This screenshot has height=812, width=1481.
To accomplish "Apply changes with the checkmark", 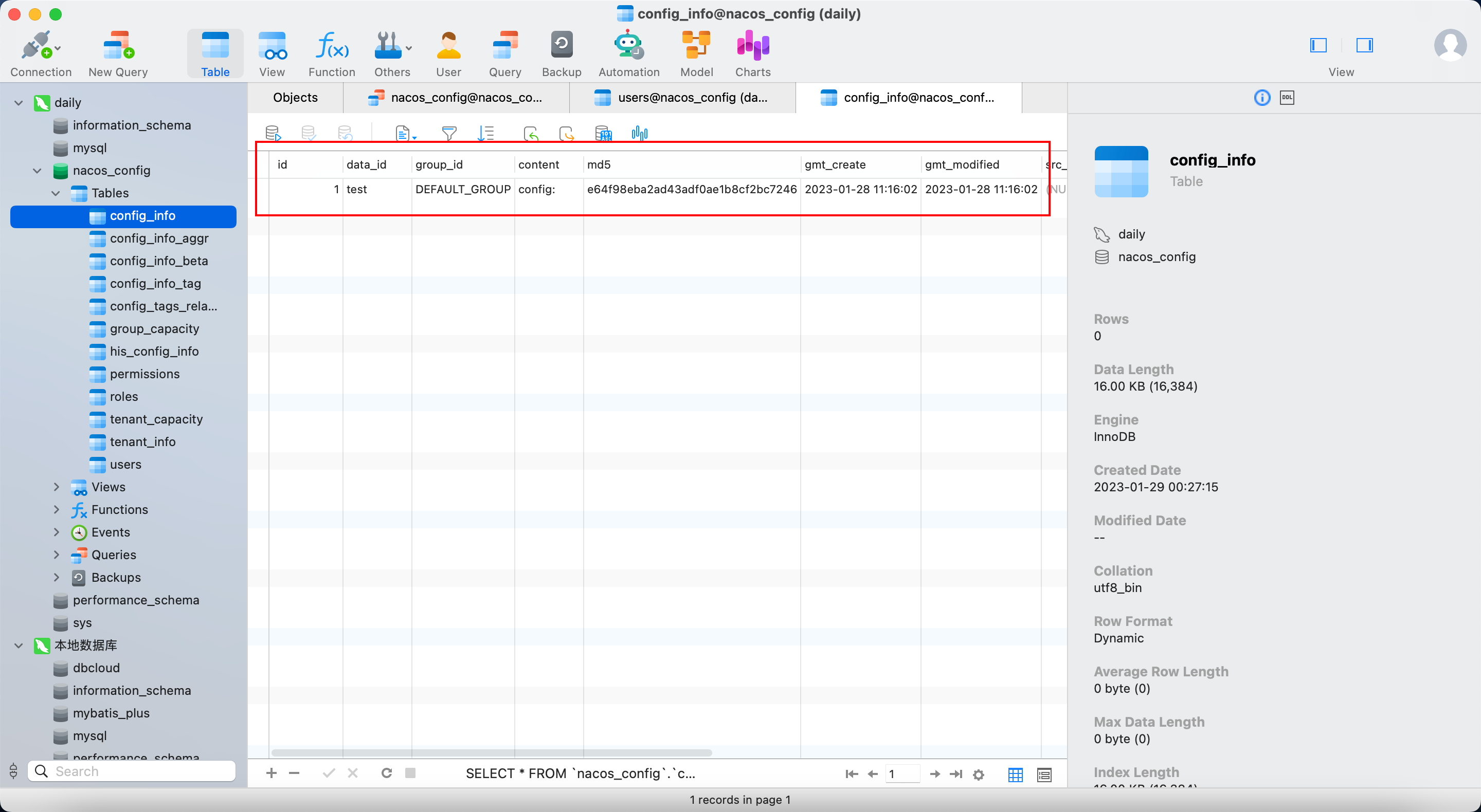I will click(x=329, y=773).
